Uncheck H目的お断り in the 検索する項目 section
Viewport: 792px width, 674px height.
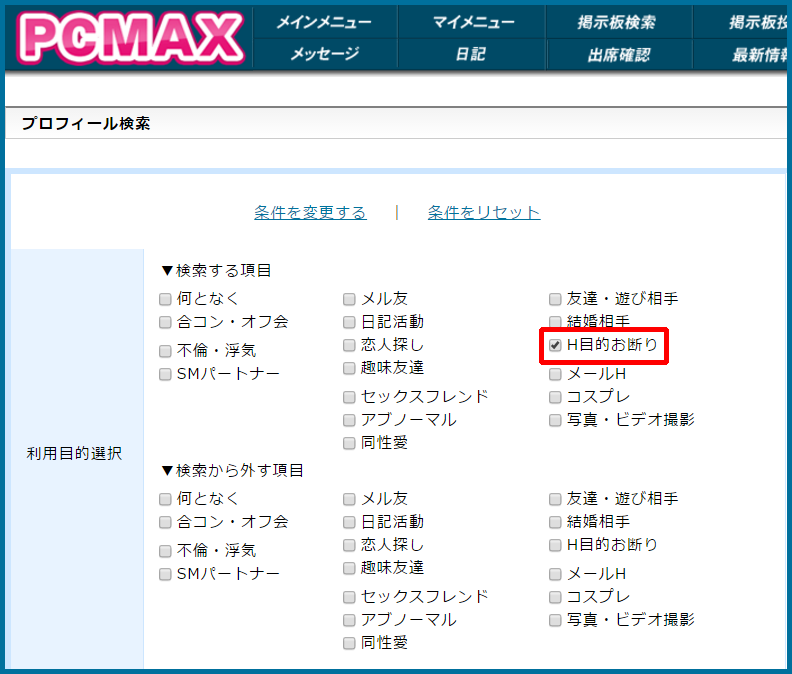555,346
